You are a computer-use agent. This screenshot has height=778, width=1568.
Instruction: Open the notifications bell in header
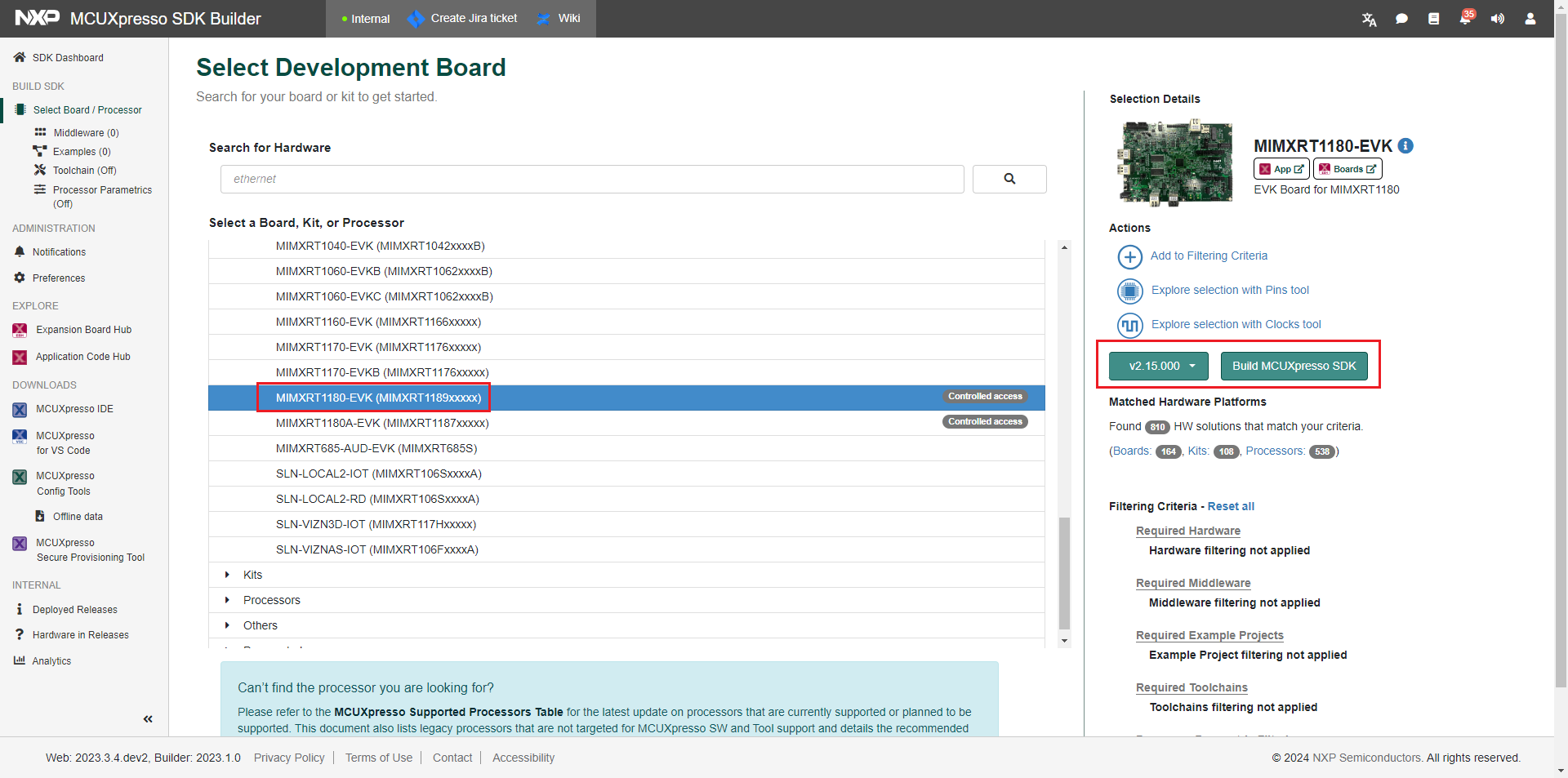1465,19
